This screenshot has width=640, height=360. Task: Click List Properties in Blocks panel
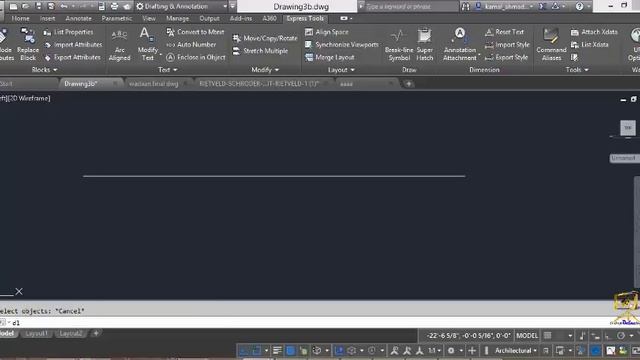(x=68, y=32)
